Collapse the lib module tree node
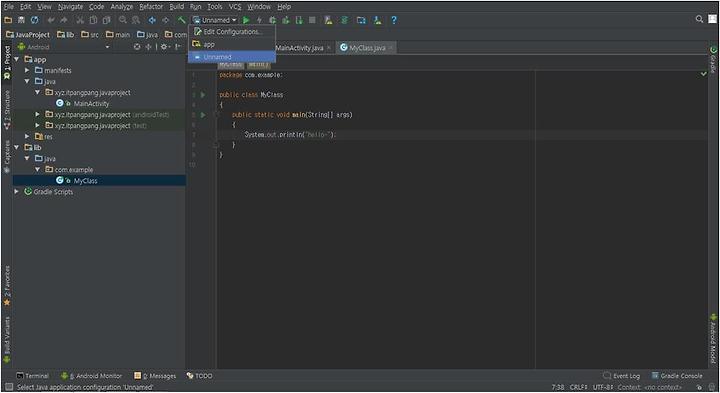The width and height of the screenshot is (720, 393). click(17, 147)
